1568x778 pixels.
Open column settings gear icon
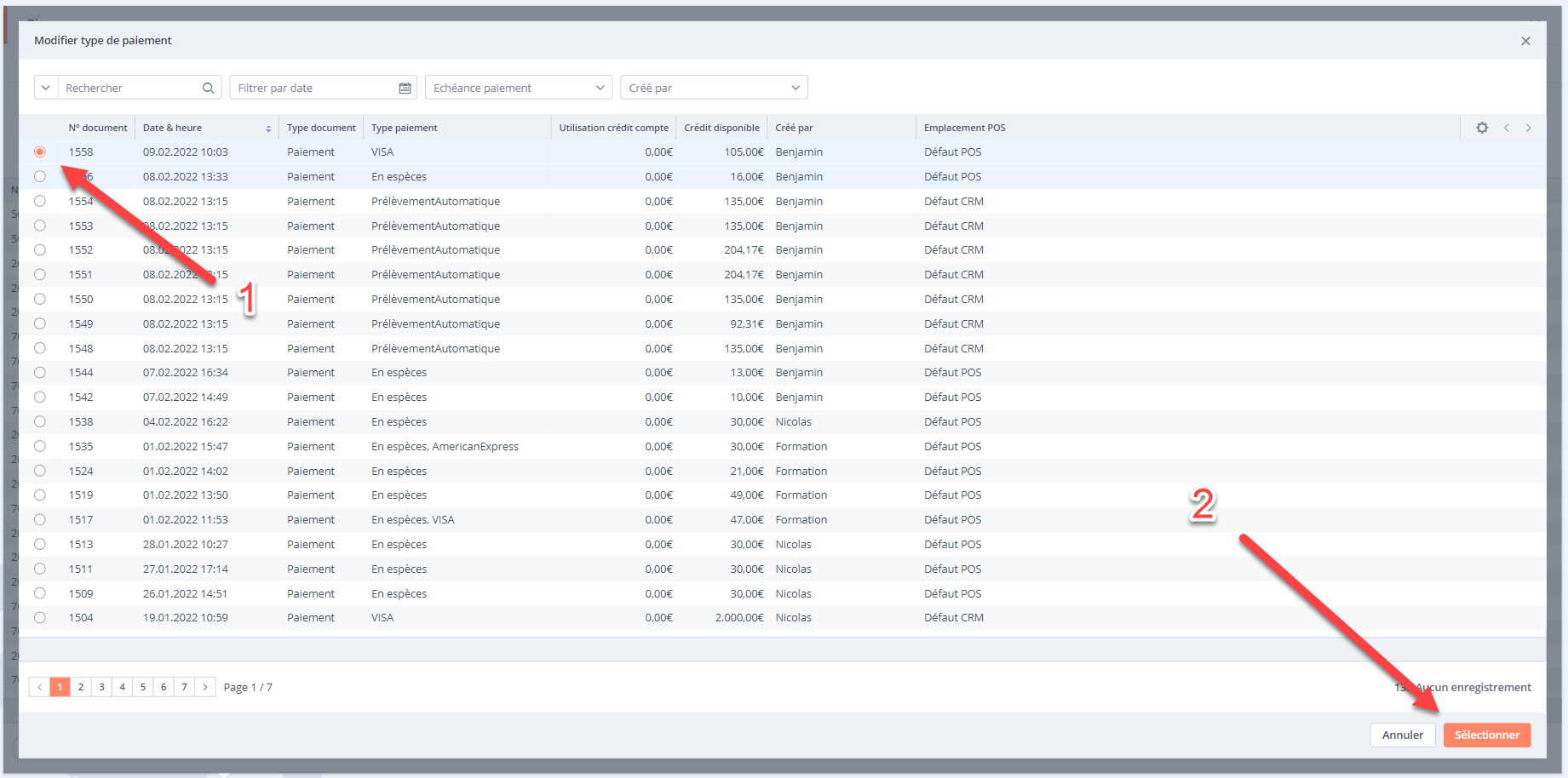pos(1482,128)
